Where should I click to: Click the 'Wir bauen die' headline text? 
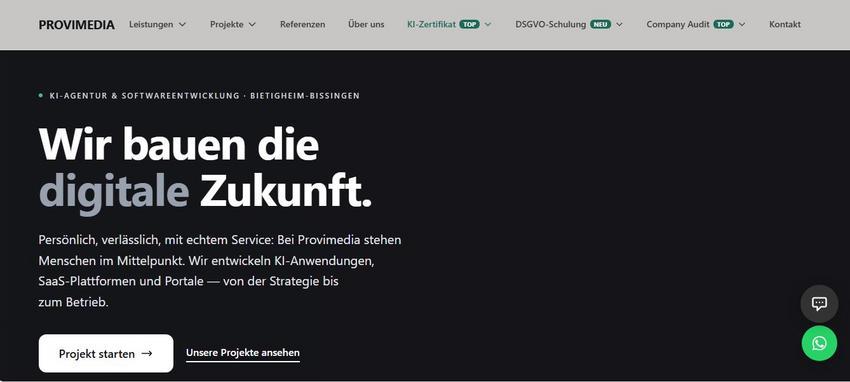179,144
